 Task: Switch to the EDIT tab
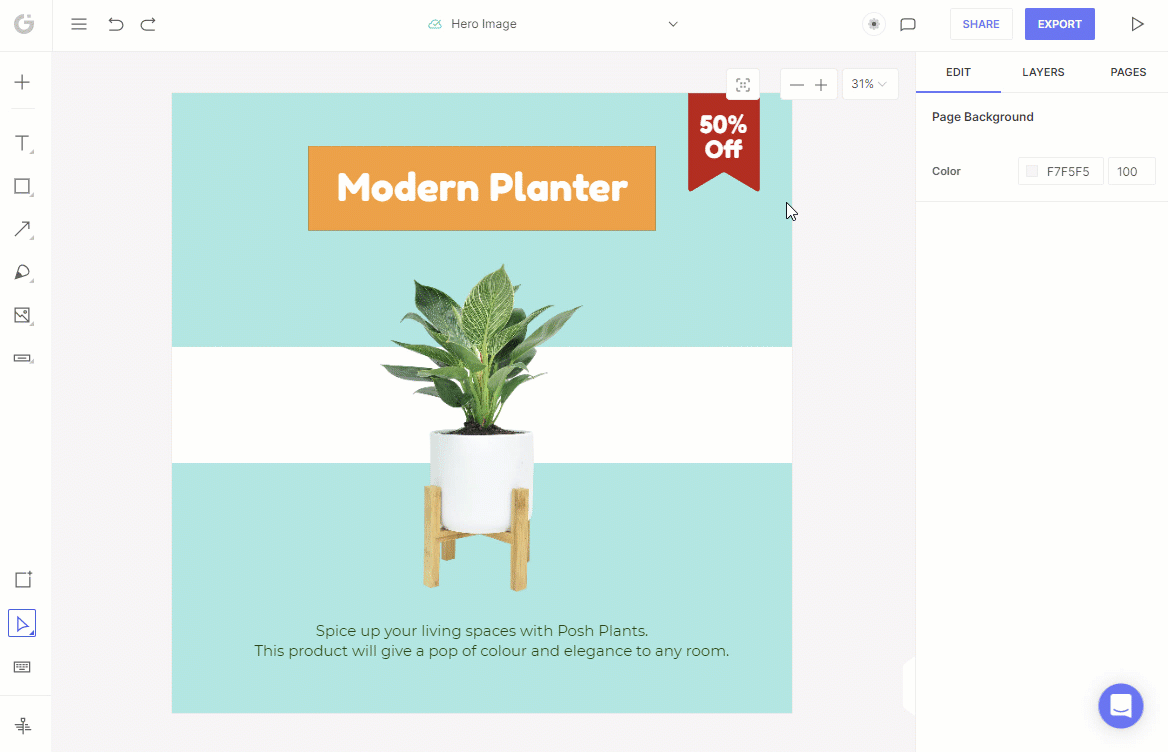coord(958,72)
